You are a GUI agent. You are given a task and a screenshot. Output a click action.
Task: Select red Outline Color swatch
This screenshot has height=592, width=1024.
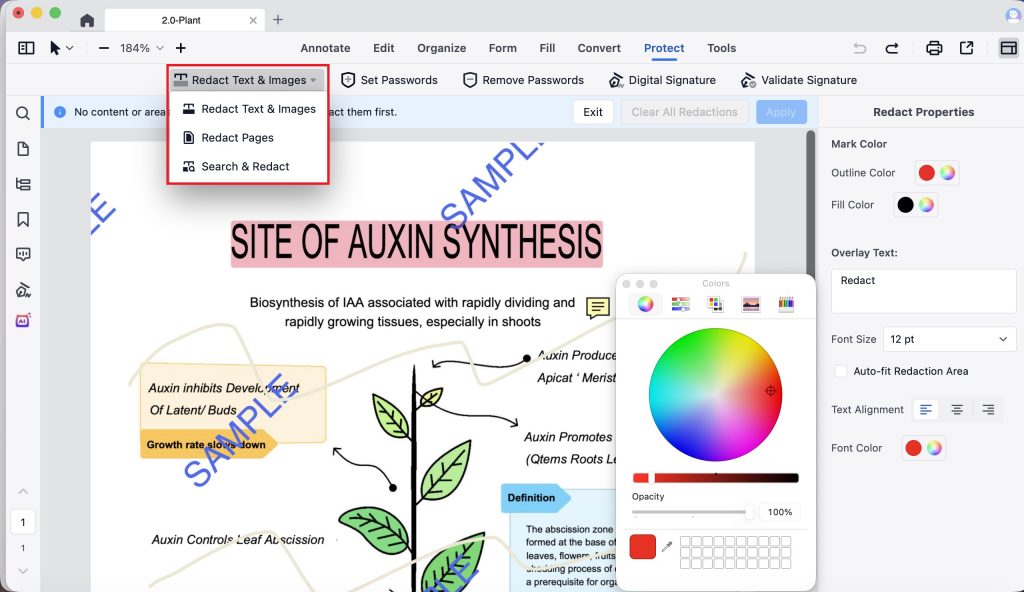(x=926, y=173)
